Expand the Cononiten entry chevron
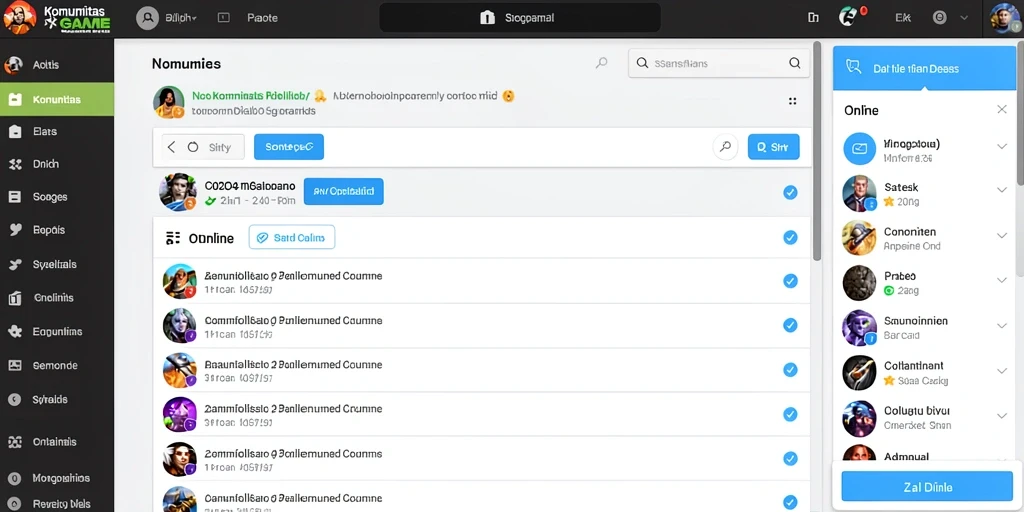The width and height of the screenshot is (1024, 512). point(1002,236)
